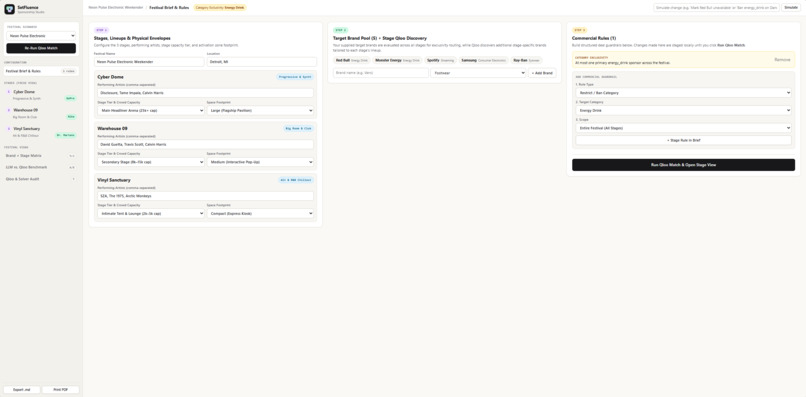
Task: Click the + Add Brand button
Action: [542, 73]
